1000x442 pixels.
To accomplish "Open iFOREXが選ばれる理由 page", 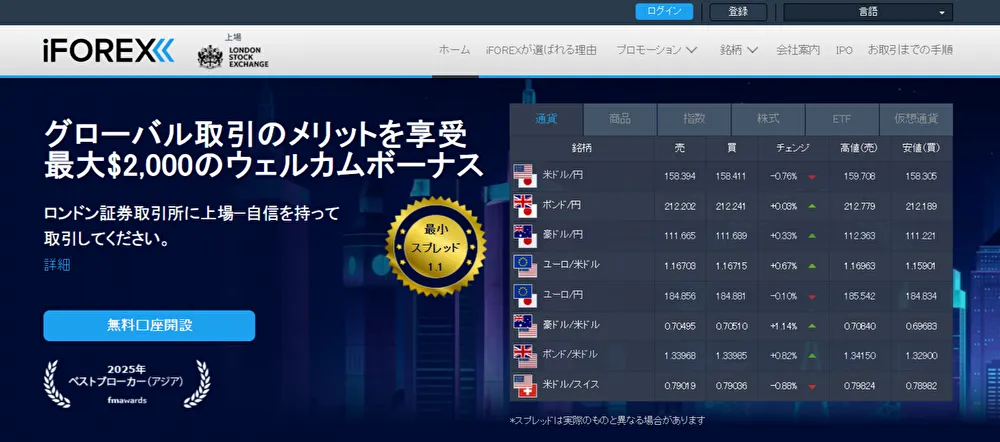I will (541, 50).
